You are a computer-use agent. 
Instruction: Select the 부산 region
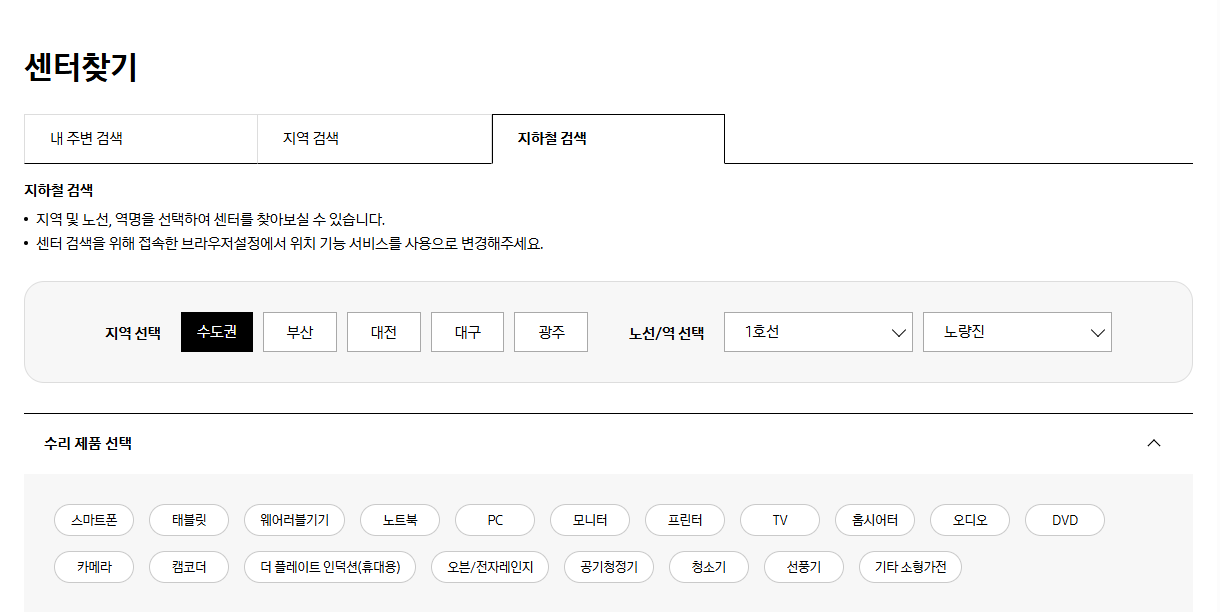tap(299, 331)
